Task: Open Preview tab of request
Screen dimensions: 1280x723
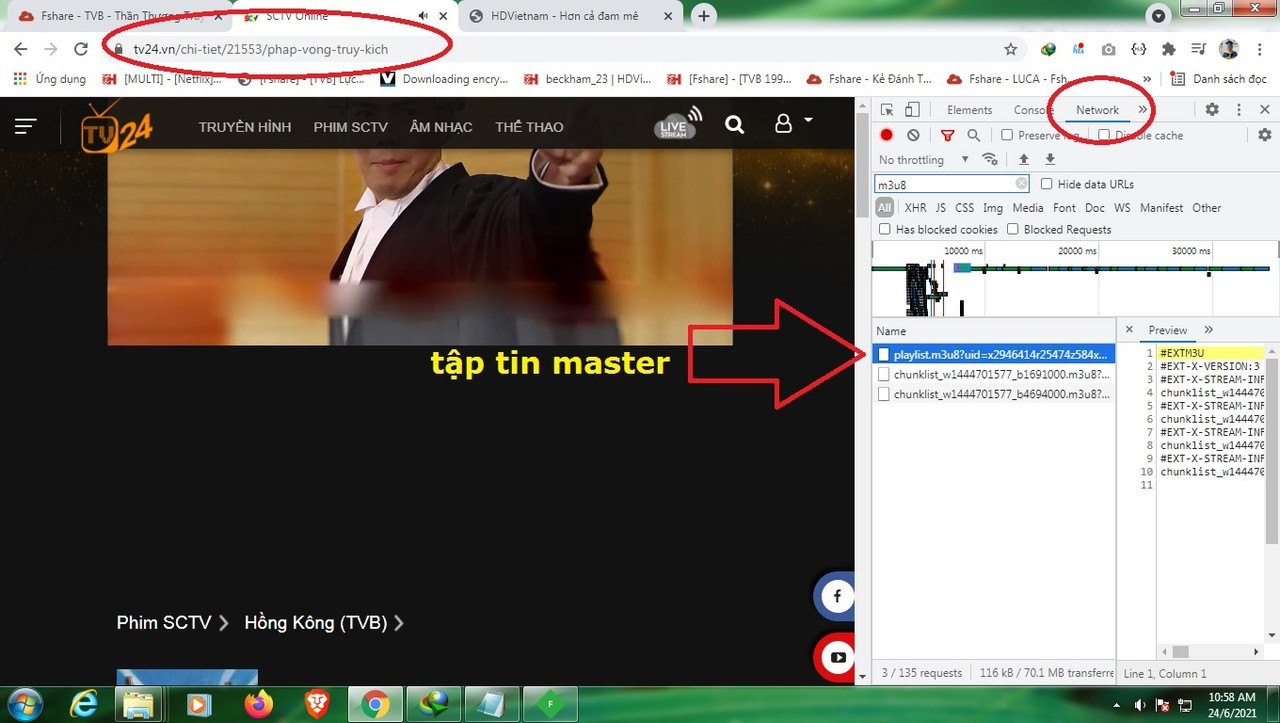Action: point(1167,330)
